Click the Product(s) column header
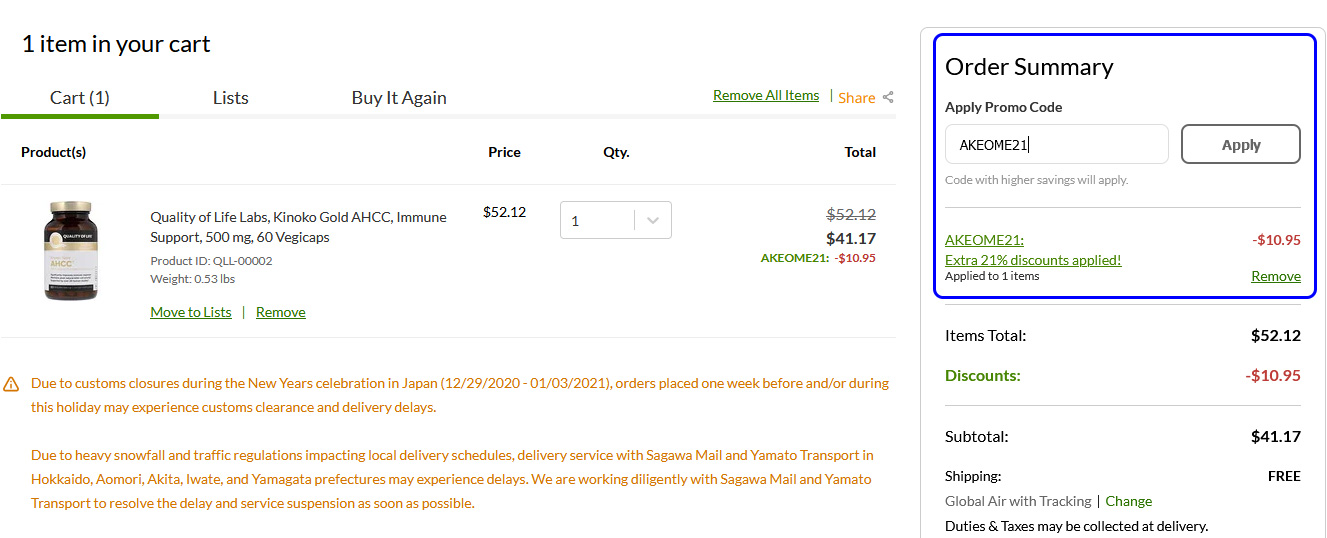The width and height of the screenshot is (1327, 538). pyautogui.click(x=54, y=152)
